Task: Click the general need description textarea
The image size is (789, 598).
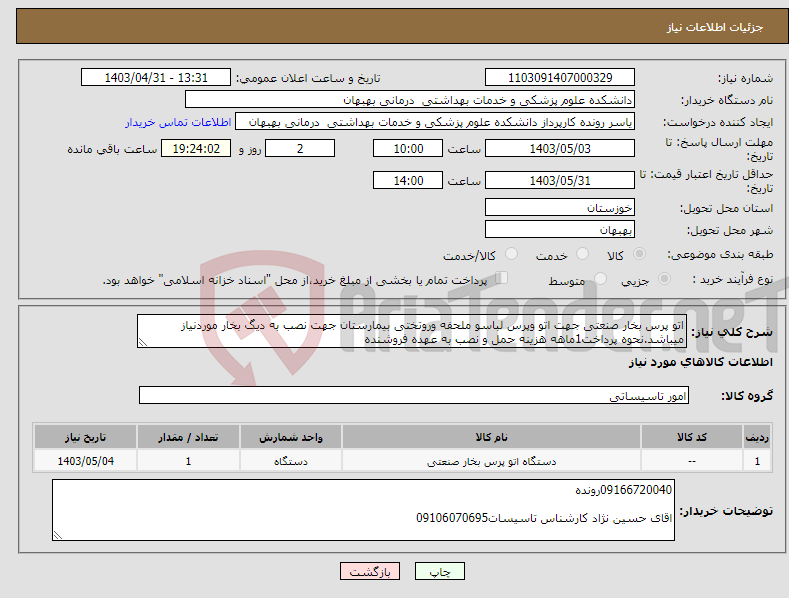Action: click(x=412, y=331)
